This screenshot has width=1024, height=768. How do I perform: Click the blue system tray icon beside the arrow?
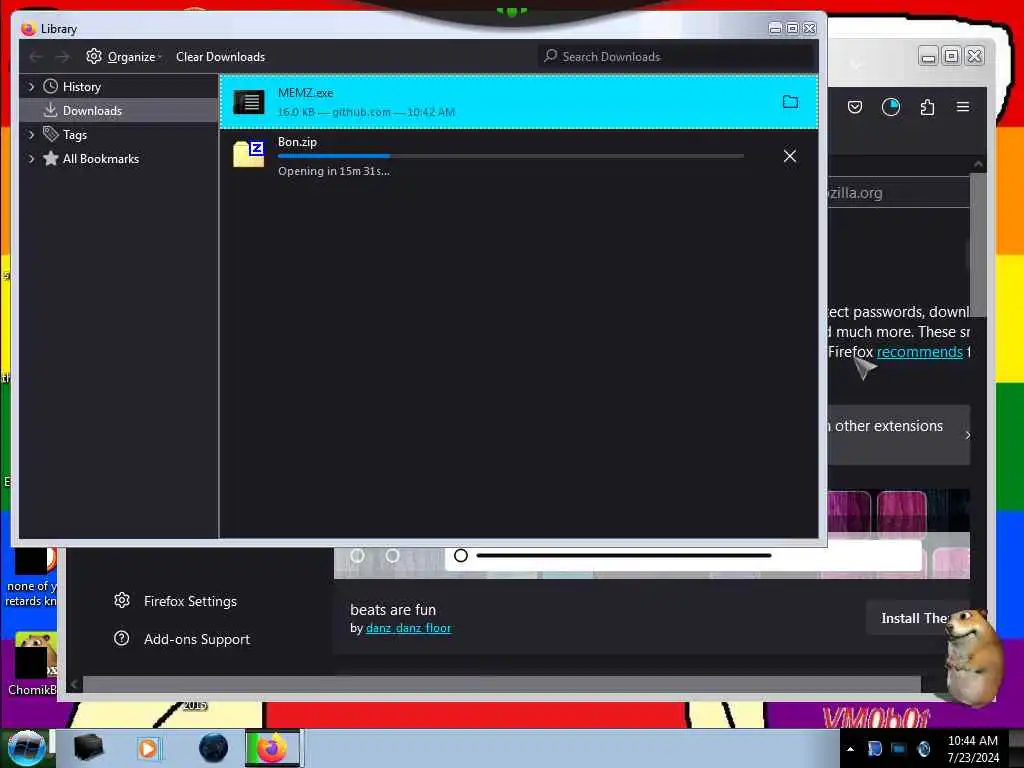tap(874, 748)
